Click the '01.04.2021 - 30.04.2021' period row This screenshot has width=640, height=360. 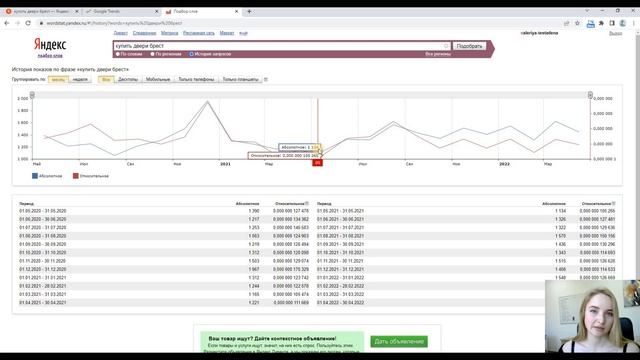pos(164,303)
